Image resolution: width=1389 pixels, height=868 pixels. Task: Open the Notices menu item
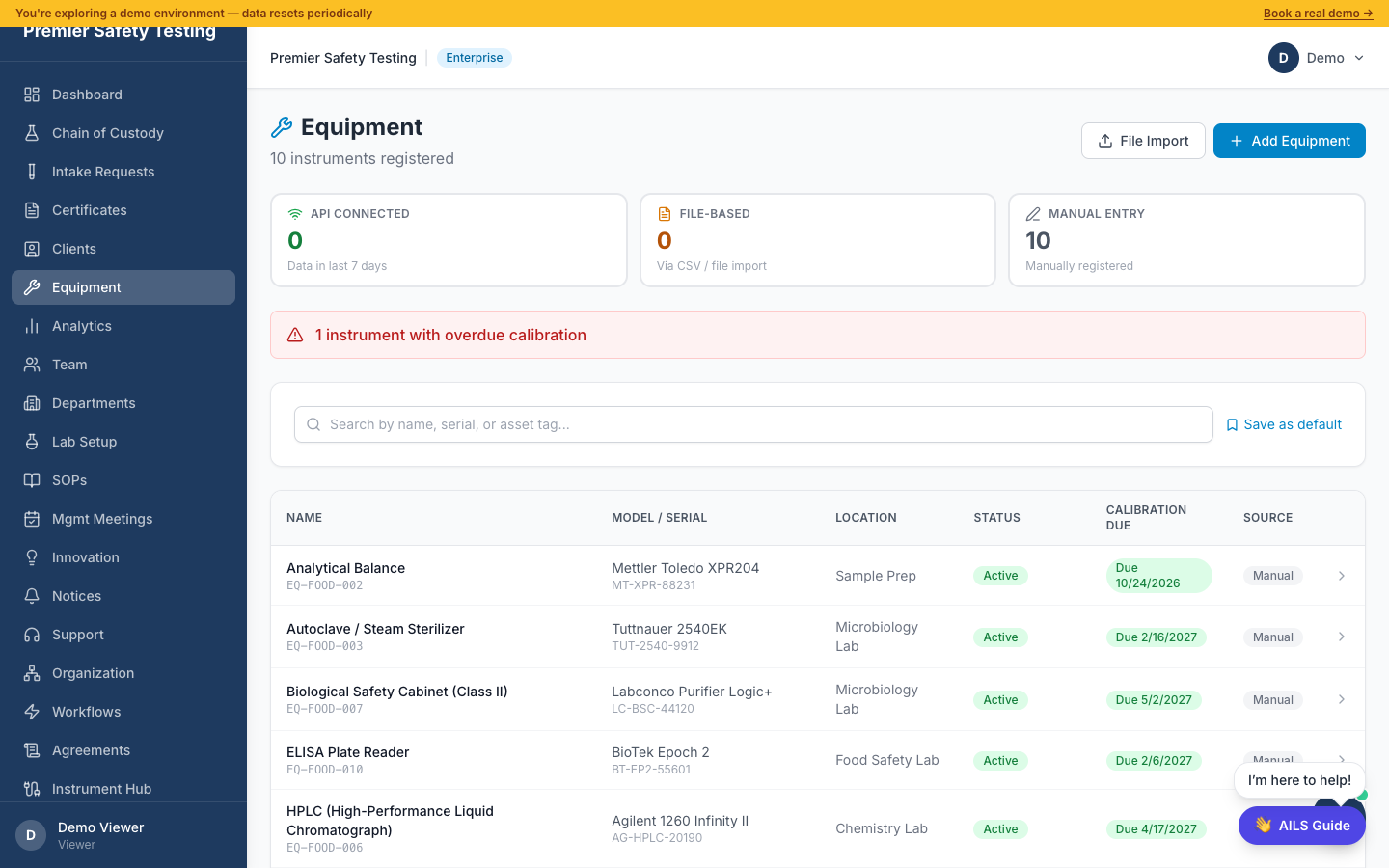pos(123,596)
